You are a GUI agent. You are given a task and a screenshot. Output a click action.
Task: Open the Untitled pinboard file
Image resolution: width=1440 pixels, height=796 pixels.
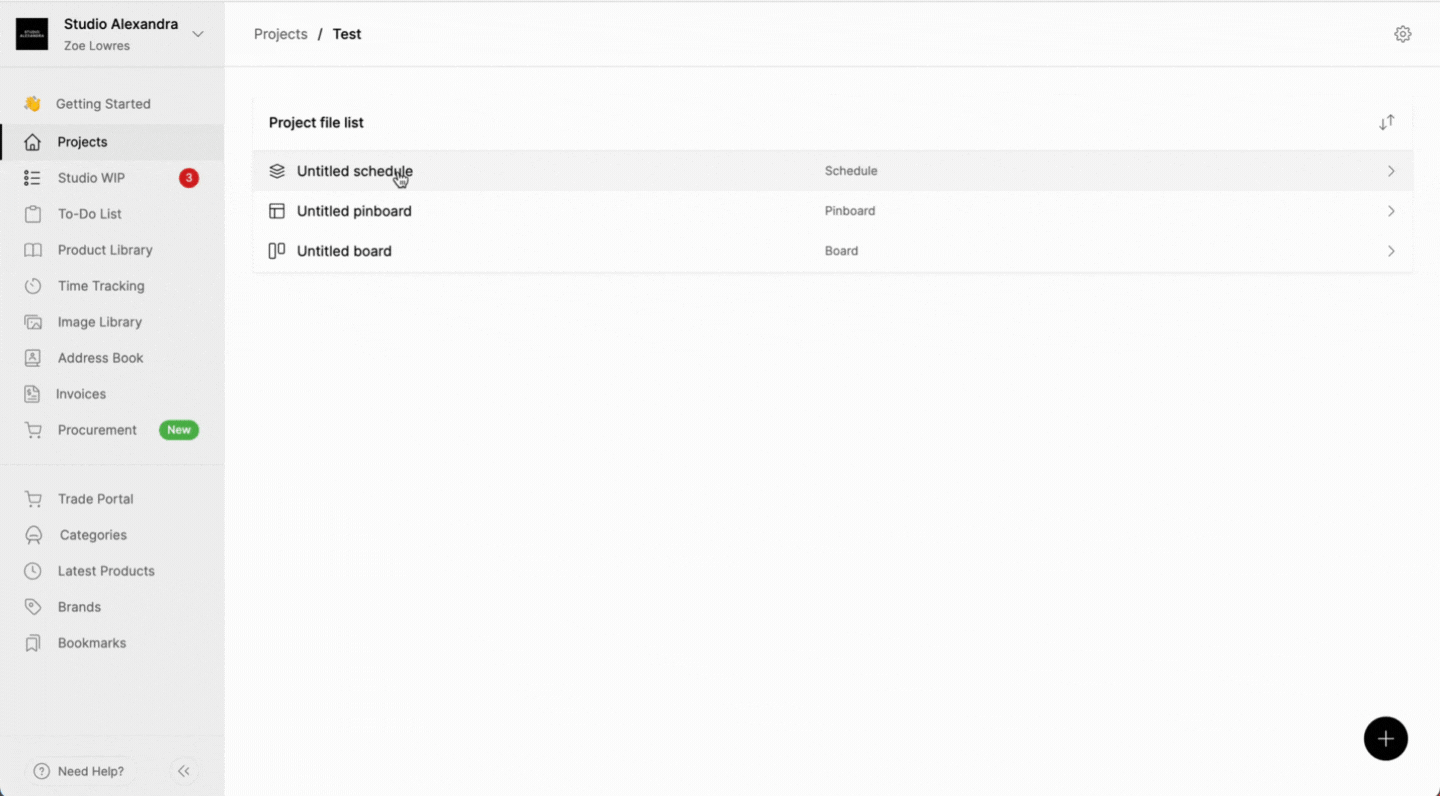pyautogui.click(x=354, y=211)
